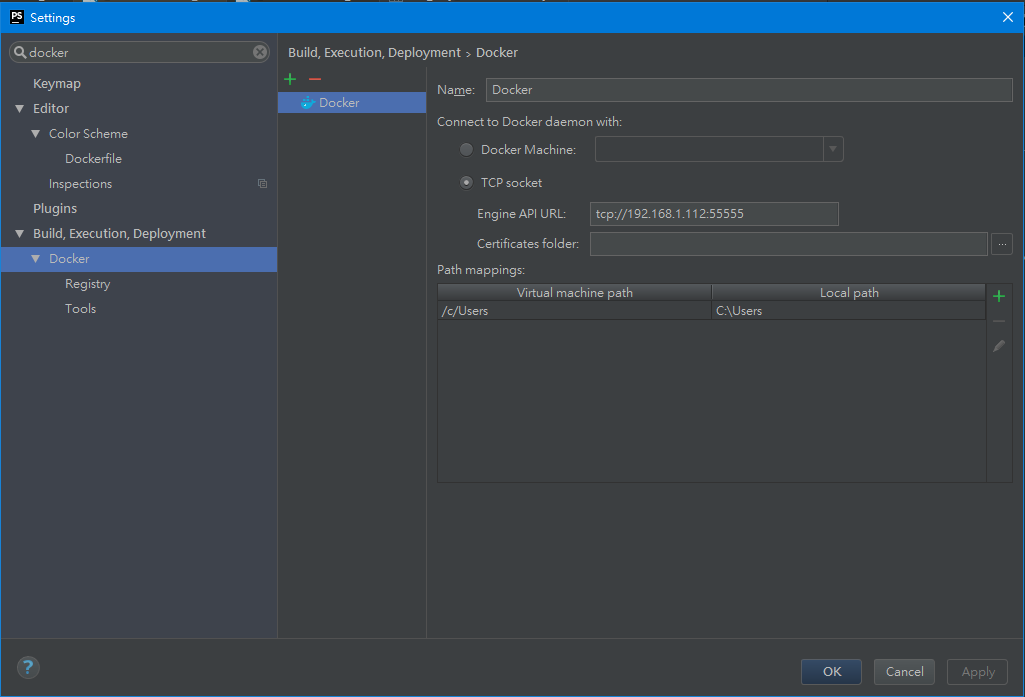Open help with question mark icon
Viewport: 1025px width, 697px height.
coord(28,668)
